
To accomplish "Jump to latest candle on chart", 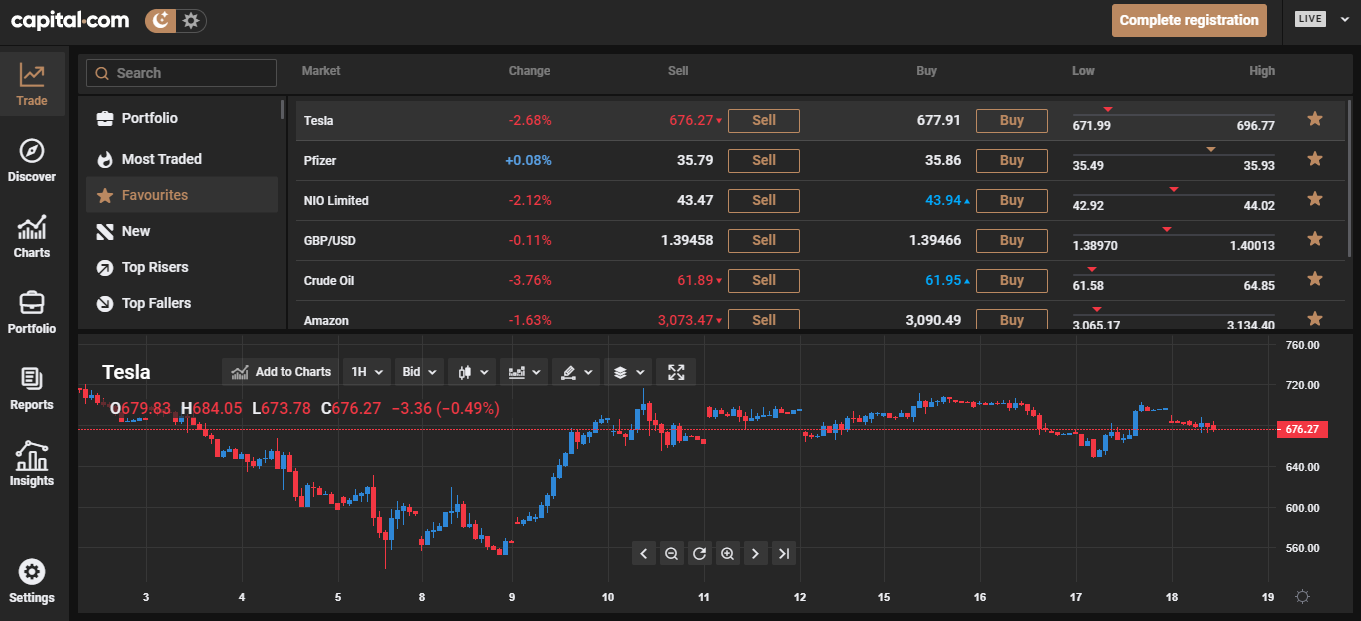I will pos(783,553).
